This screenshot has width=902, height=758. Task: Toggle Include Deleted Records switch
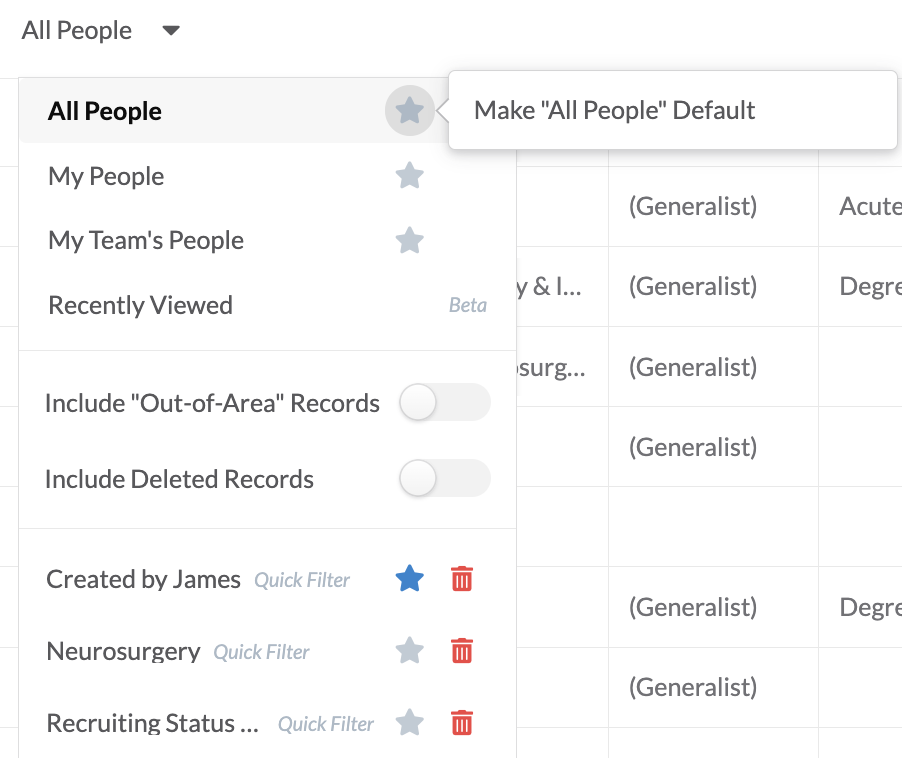[444, 479]
